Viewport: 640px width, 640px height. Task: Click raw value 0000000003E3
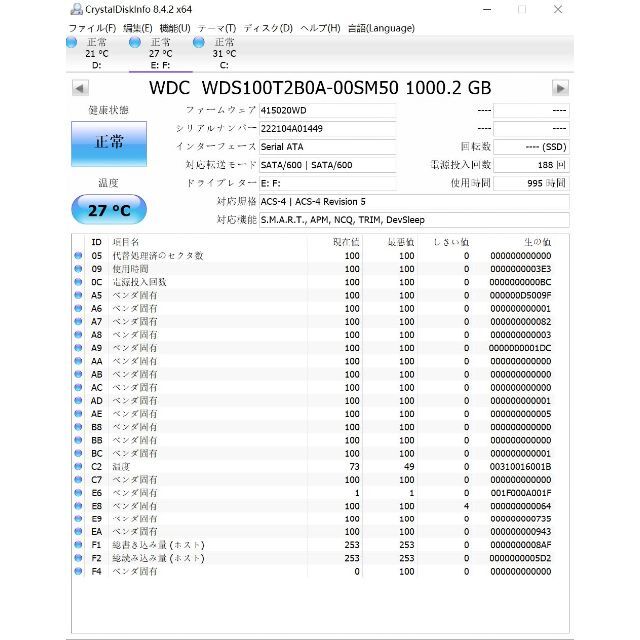coord(521,269)
